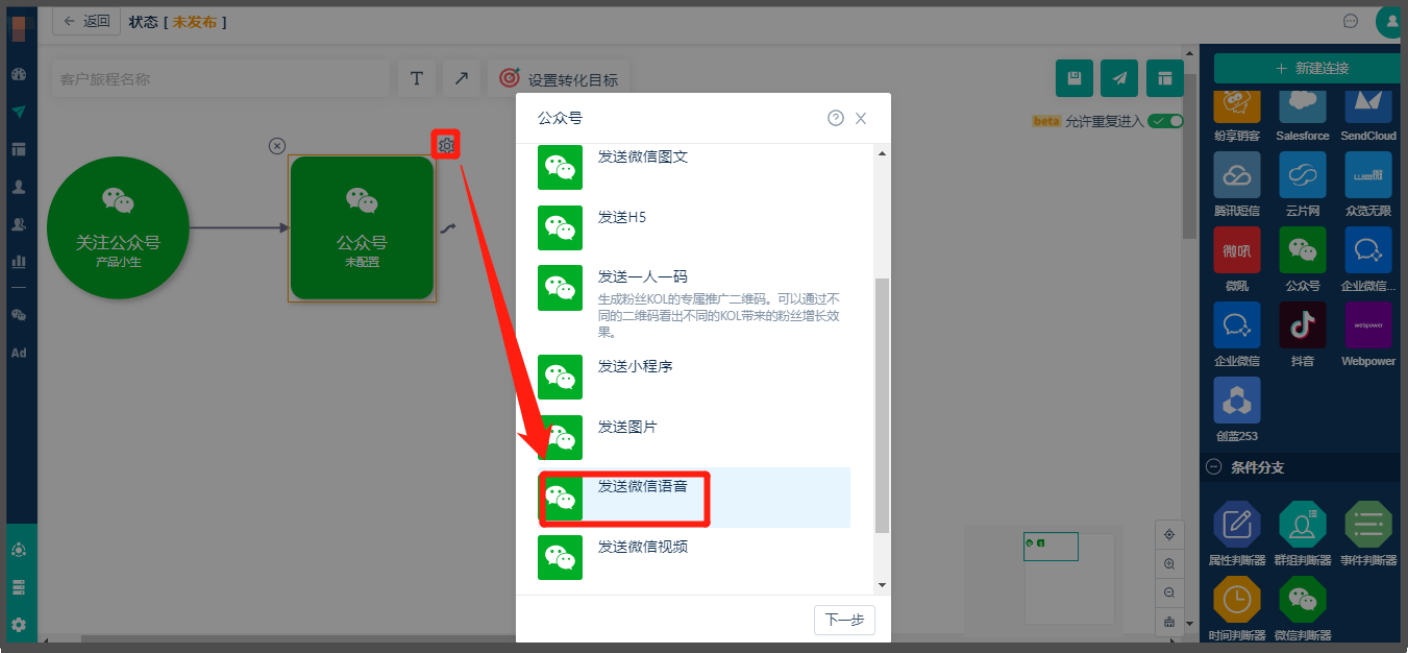Click the 公众号 dialog scrollbar up arrow
Viewport: 1408px width, 653px height.
(881, 153)
